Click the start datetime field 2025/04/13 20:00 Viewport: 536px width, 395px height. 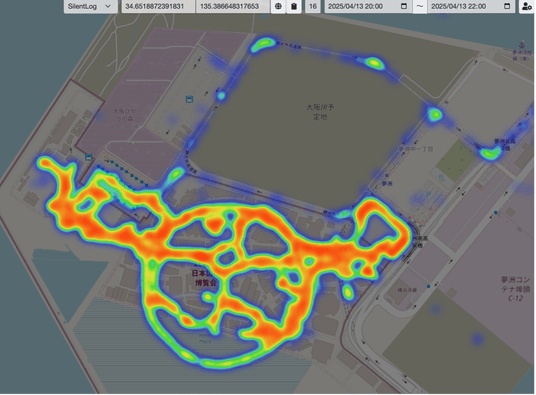[x=368, y=6]
